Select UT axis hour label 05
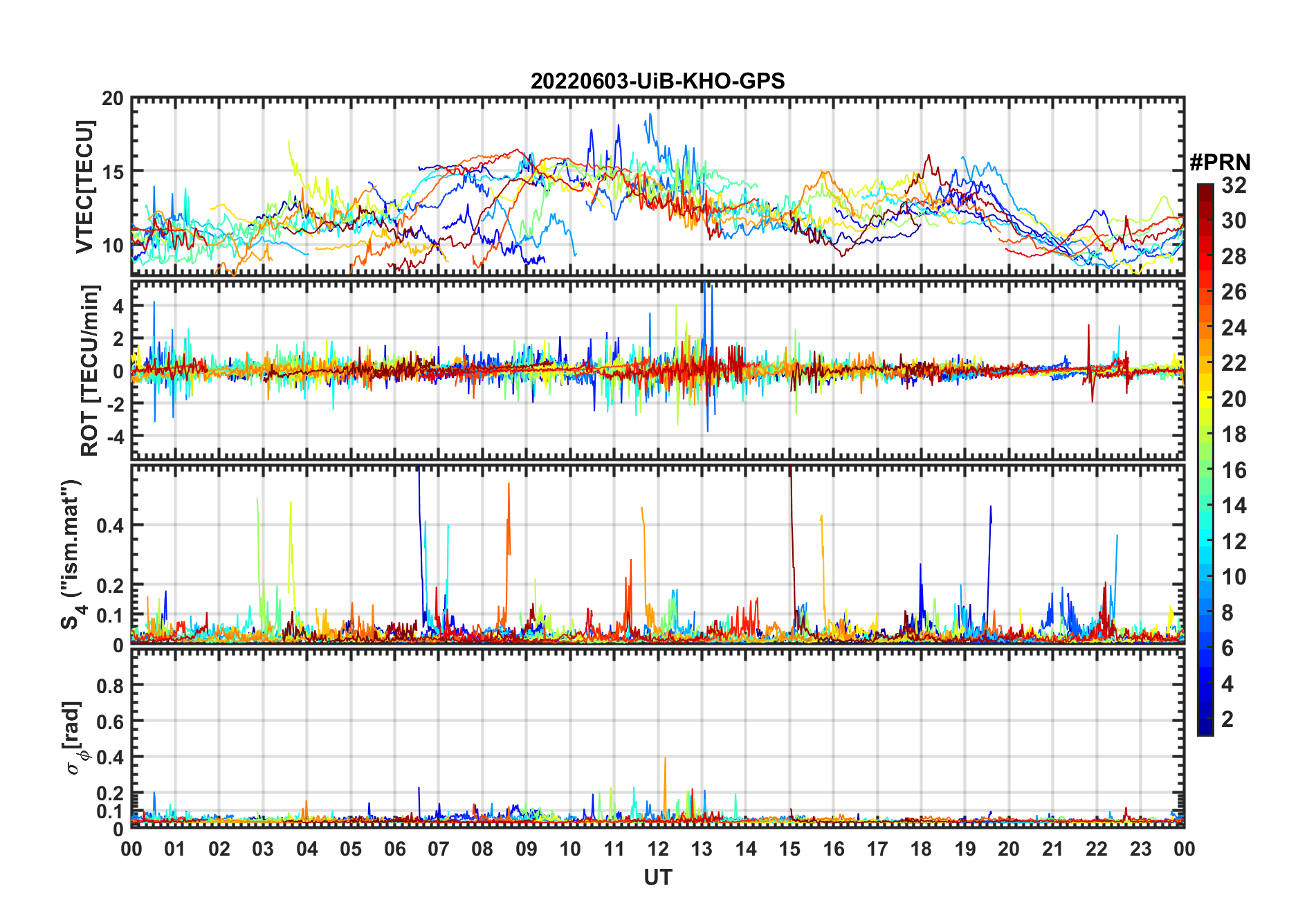This screenshot has height=920, width=1316. pyautogui.click(x=351, y=849)
